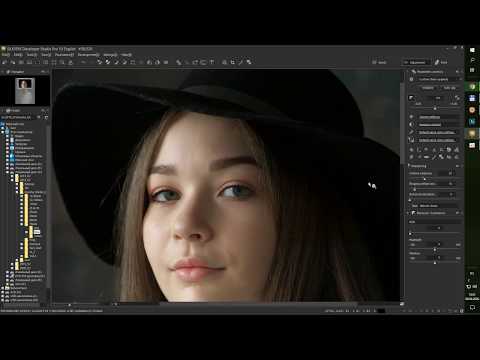Click the first icon in the main toolbar
The image size is (480, 360).
pos(5,62)
